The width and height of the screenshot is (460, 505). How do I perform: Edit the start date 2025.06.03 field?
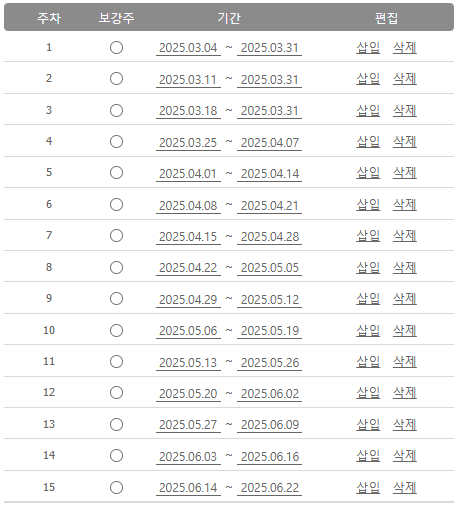point(188,457)
